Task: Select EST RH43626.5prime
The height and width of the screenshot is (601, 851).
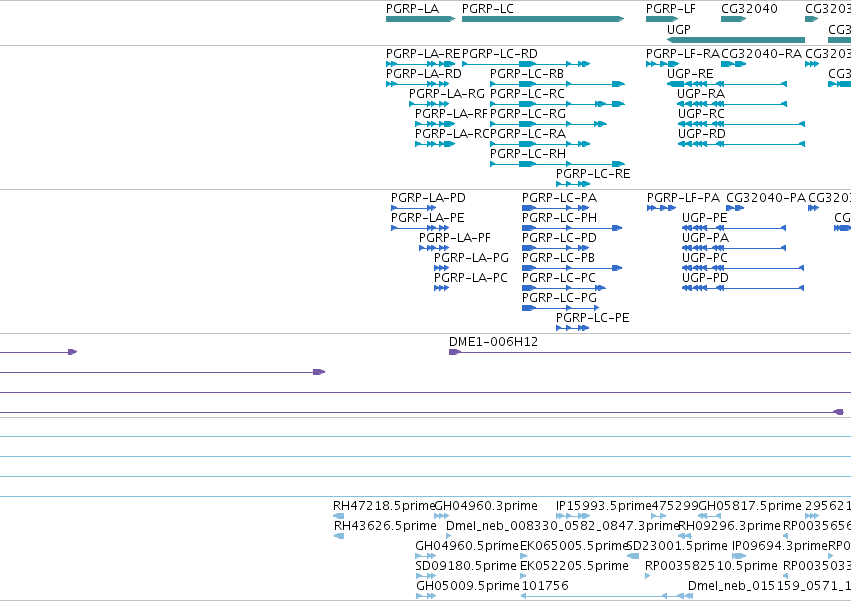Action: [339, 536]
